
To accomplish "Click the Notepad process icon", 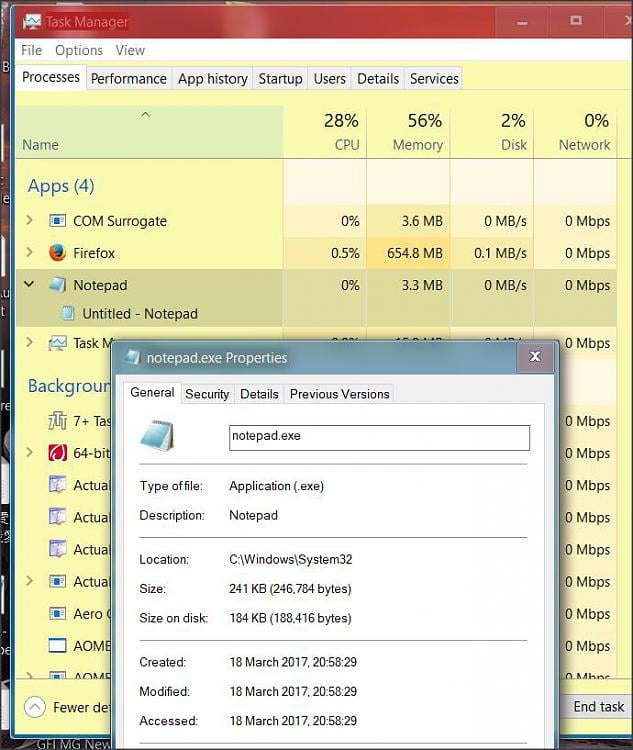I will point(57,285).
